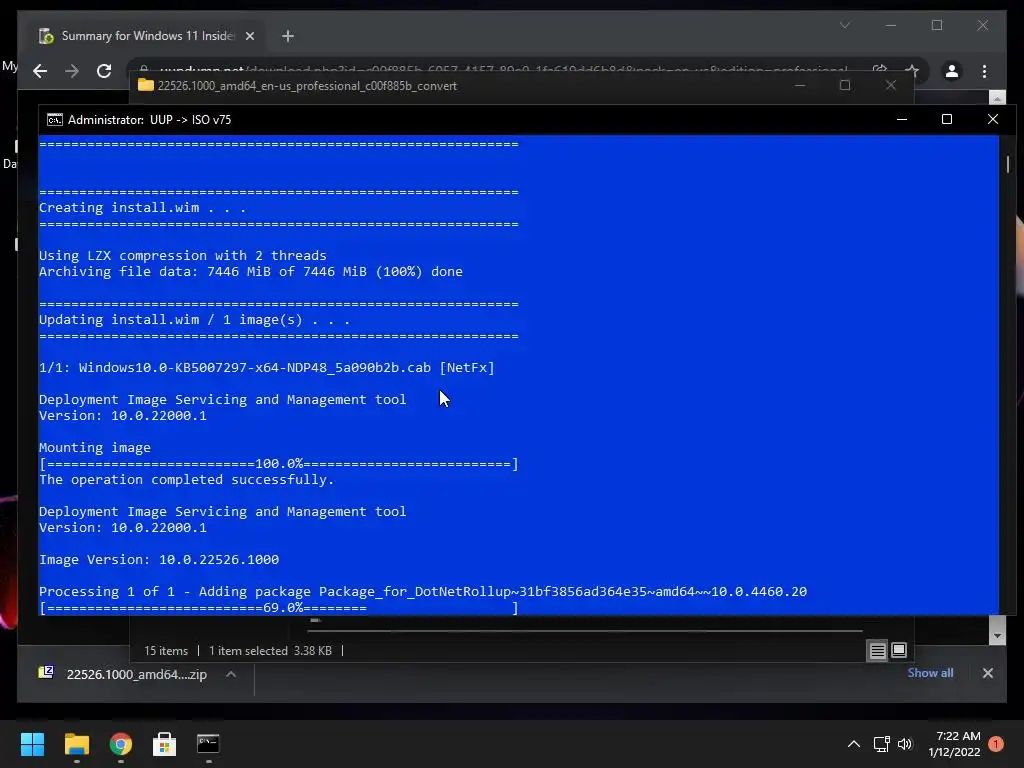This screenshot has height=768, width=1024.
Task: Click the 'Creating install.wim' console line
Action: [142, 208]
